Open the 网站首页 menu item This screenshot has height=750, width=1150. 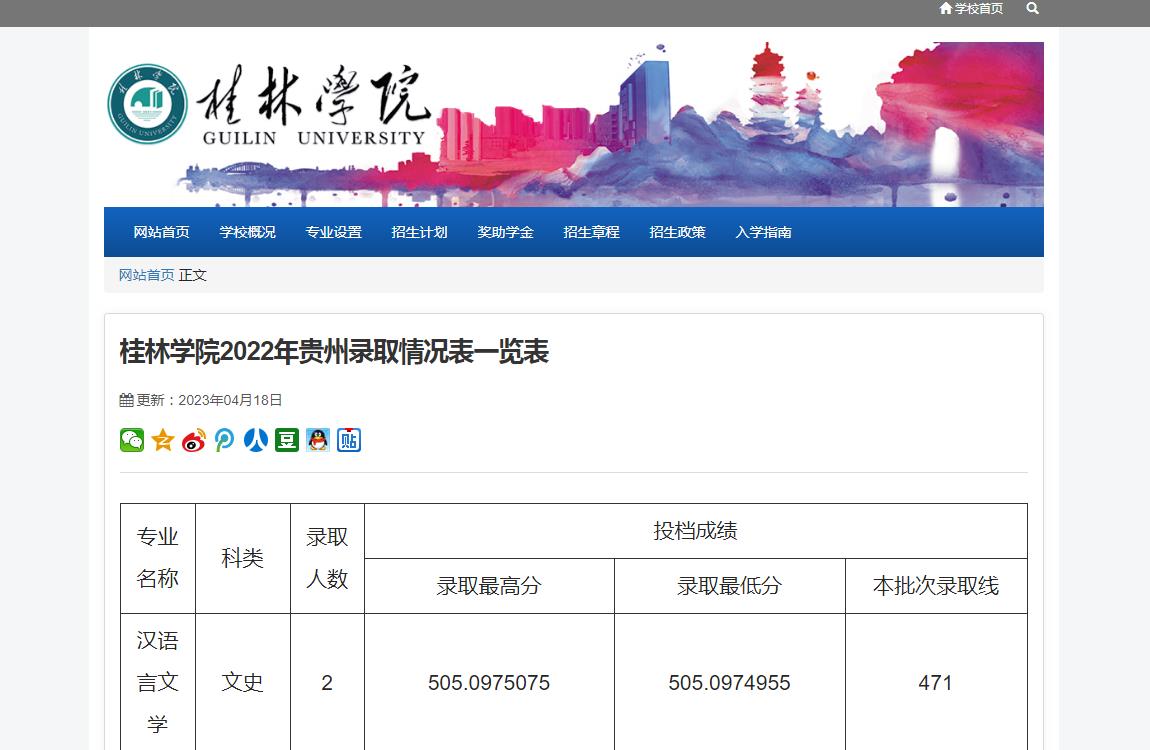pyautogui.click(x=161, y=232)
